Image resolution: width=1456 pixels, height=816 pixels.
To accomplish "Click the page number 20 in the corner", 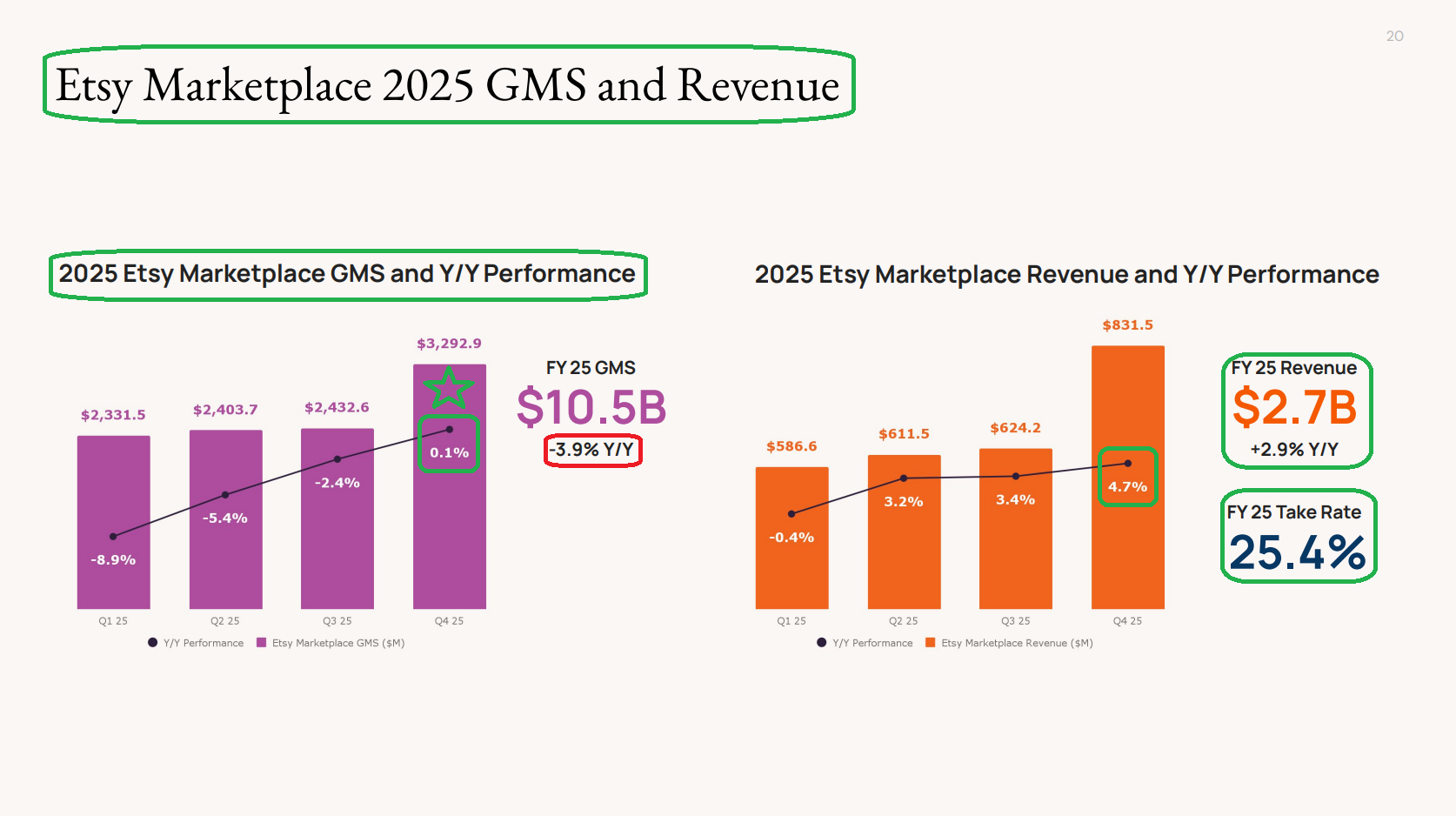I will tap(1394, 36).
